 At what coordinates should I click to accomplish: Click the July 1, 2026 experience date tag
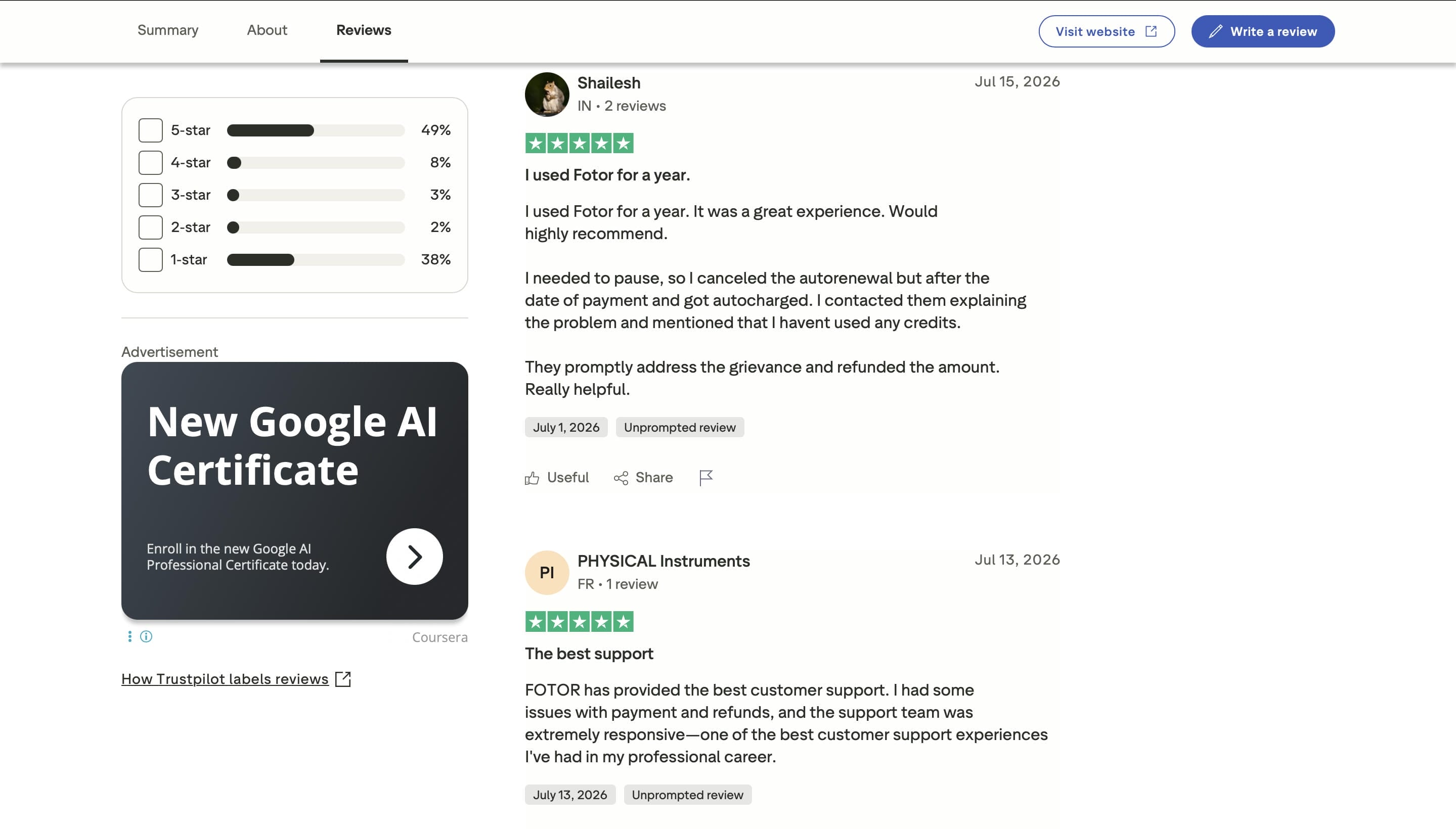tap(566, 427)
